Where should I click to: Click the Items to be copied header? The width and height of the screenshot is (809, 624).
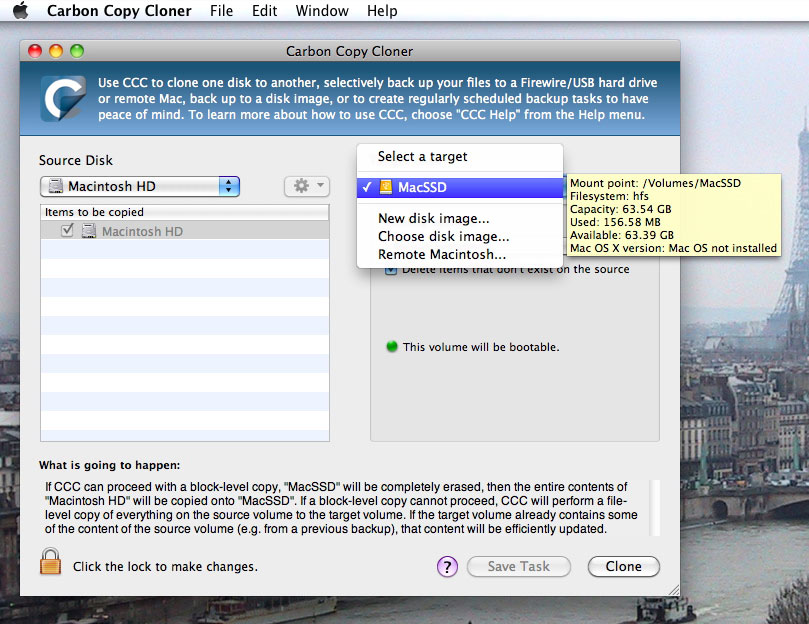tap(185, 212)
